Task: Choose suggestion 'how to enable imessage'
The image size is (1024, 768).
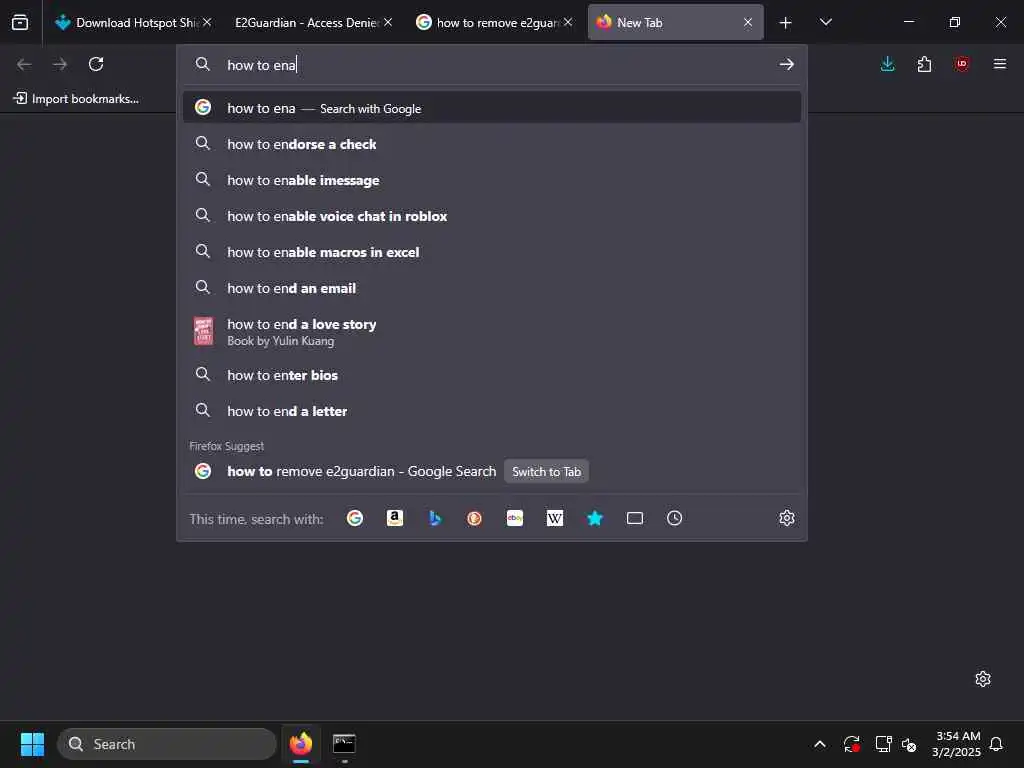Action: (x=492, y=180)
